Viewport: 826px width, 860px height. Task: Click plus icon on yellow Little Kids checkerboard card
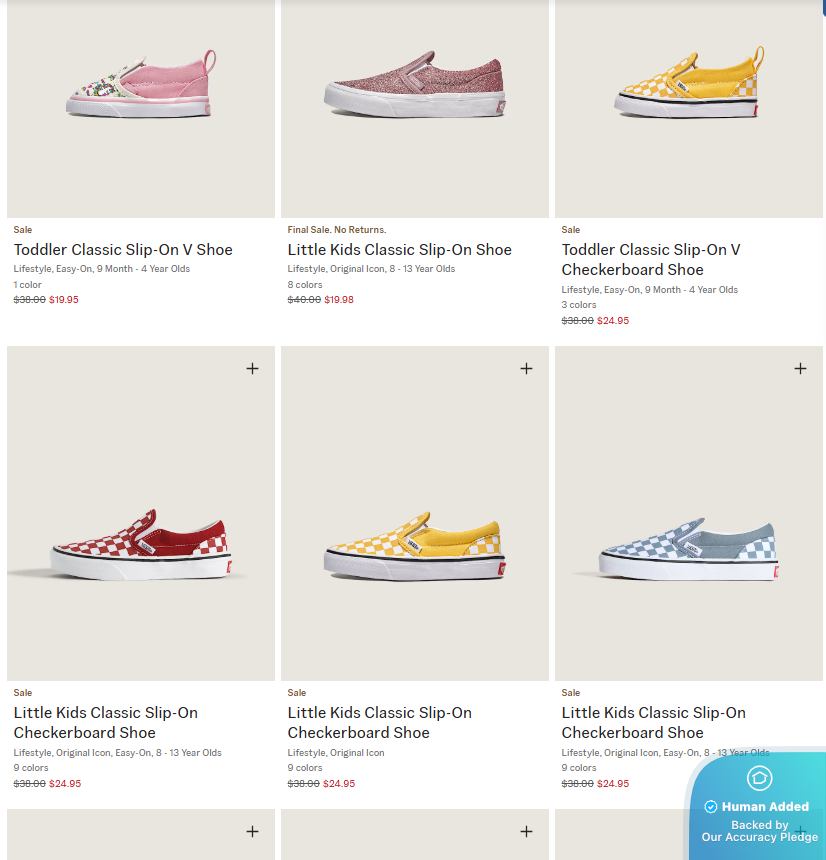pyautogui.click(x=526, y=368)
